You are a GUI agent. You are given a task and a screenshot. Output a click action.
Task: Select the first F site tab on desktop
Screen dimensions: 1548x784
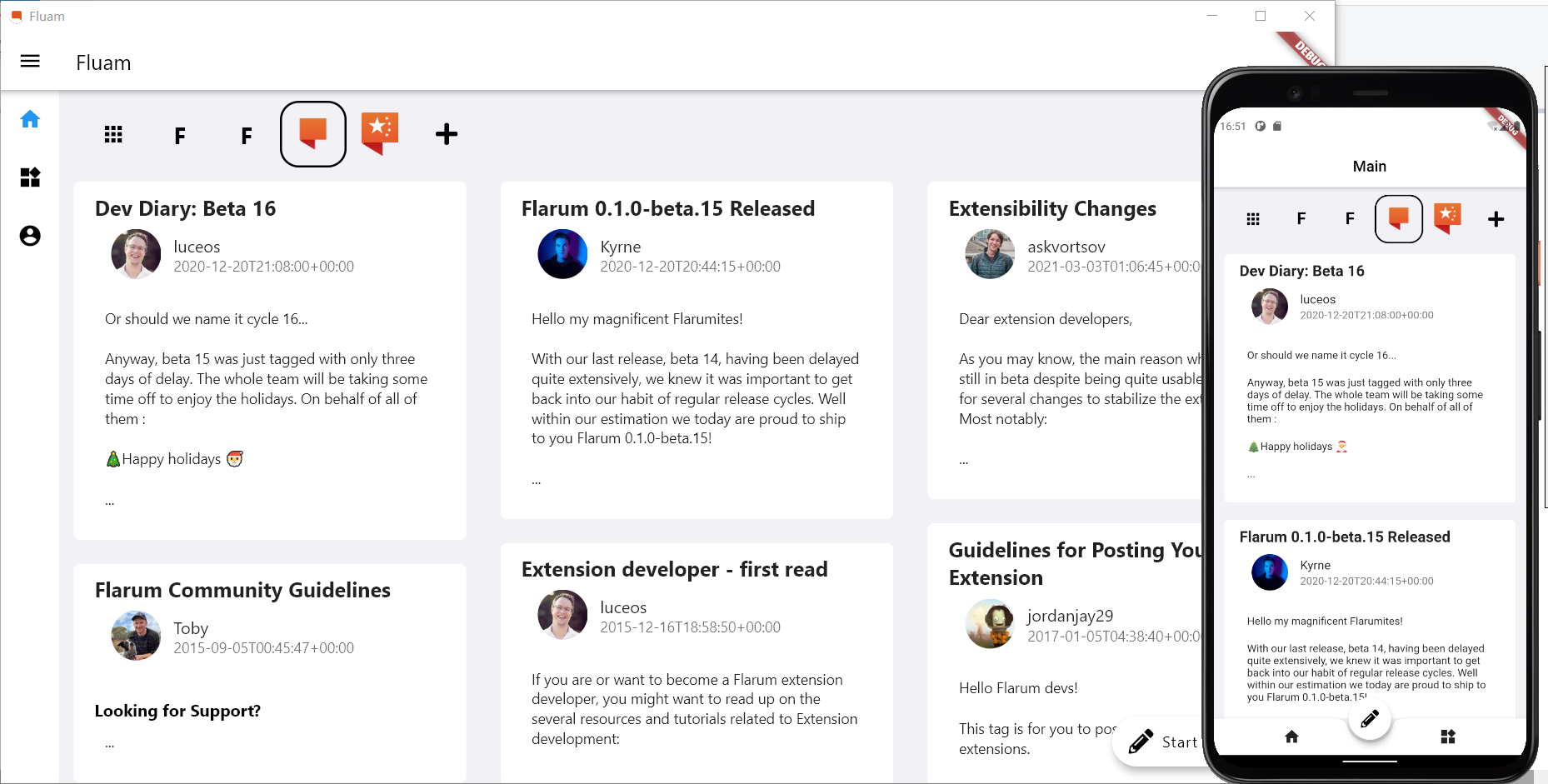click(x=180, y=136)
